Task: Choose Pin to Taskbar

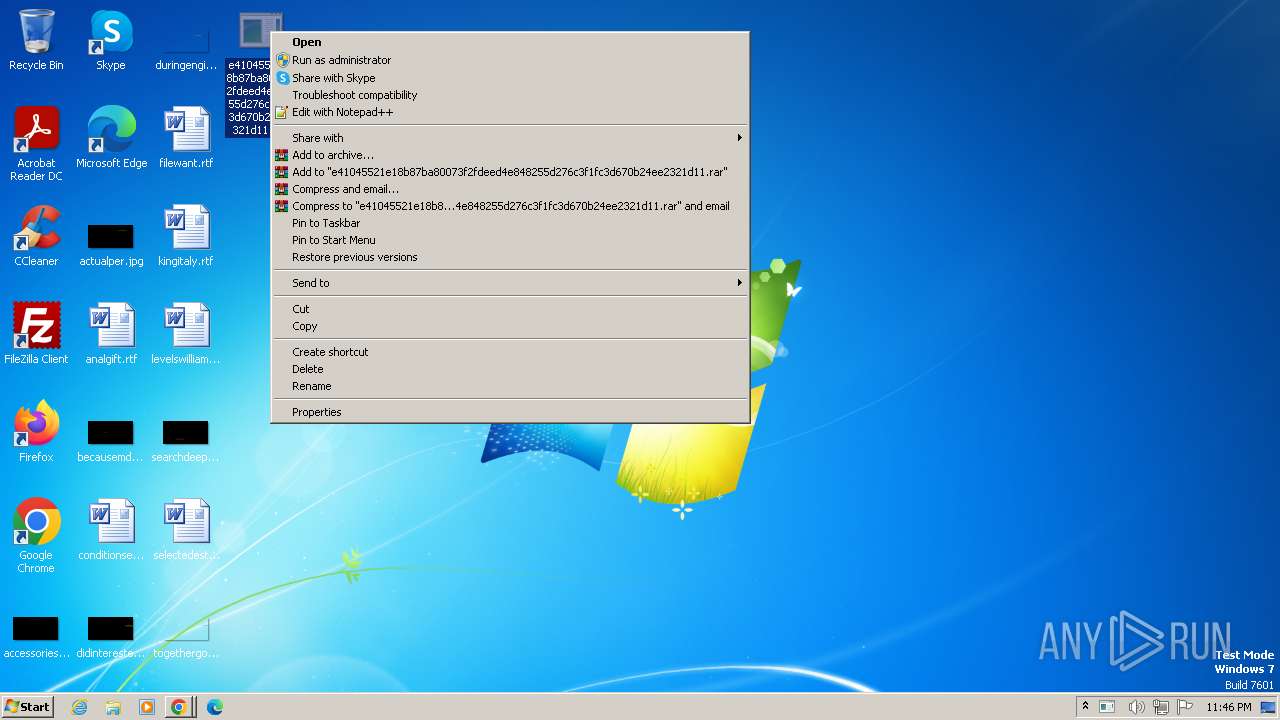Action: [510, 223]
